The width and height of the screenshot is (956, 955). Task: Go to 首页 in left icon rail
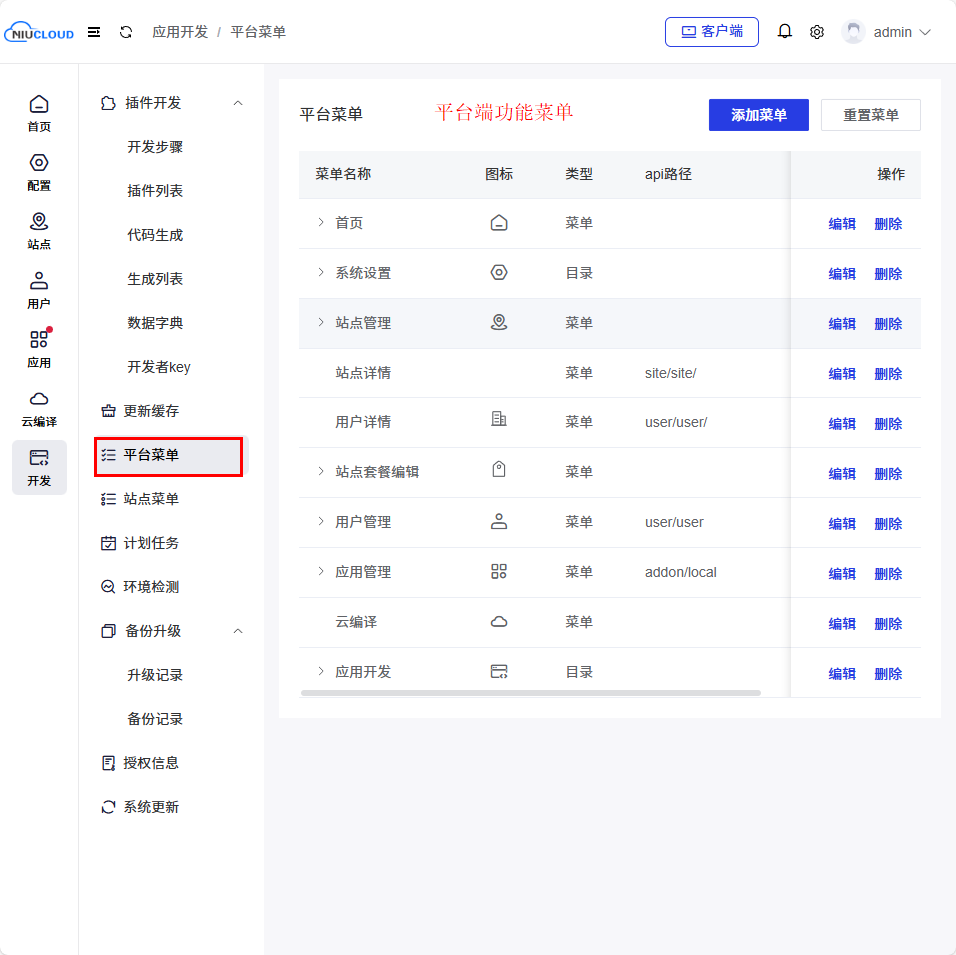tap(39, 113)
